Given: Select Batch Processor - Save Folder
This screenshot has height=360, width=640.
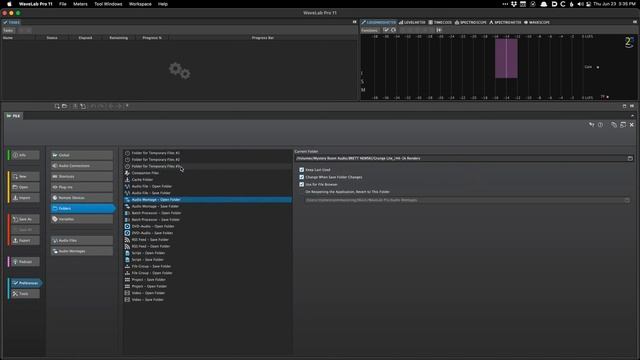Looking at the screenshot, I should (207, 220).
